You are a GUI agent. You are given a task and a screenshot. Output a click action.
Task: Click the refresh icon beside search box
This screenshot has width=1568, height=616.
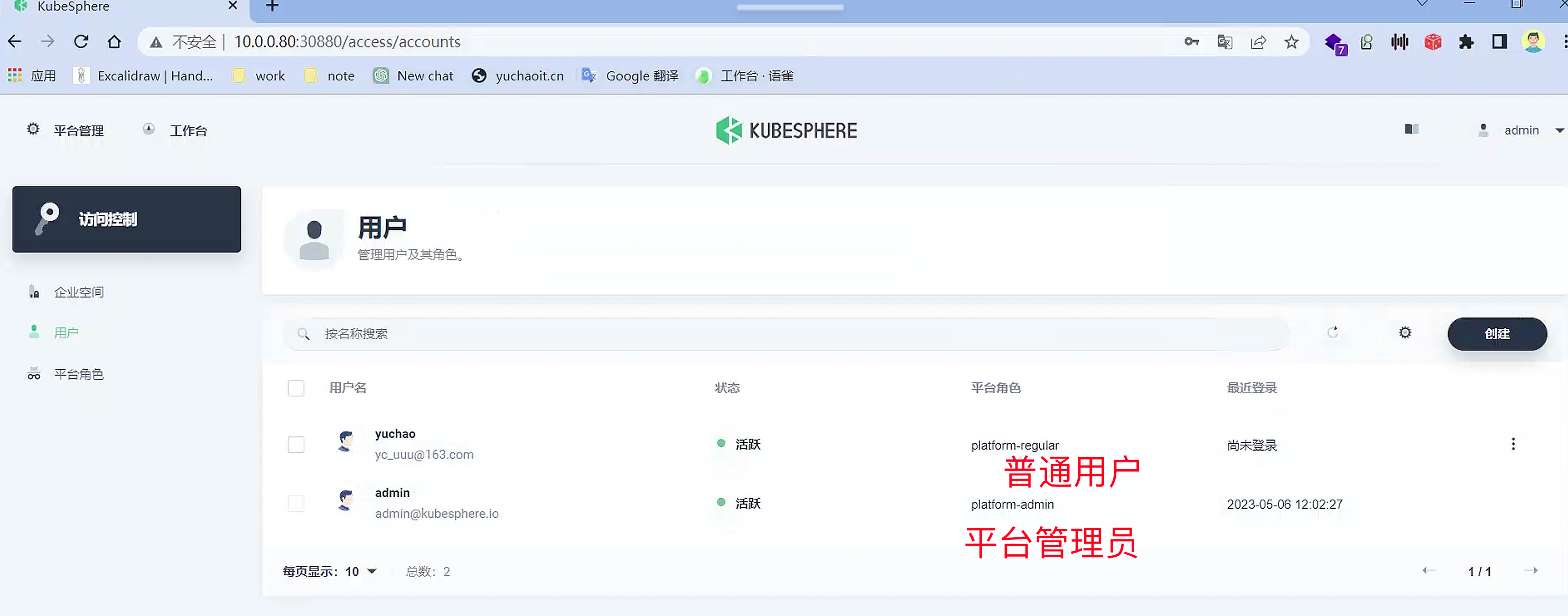tap(1332, 332)
